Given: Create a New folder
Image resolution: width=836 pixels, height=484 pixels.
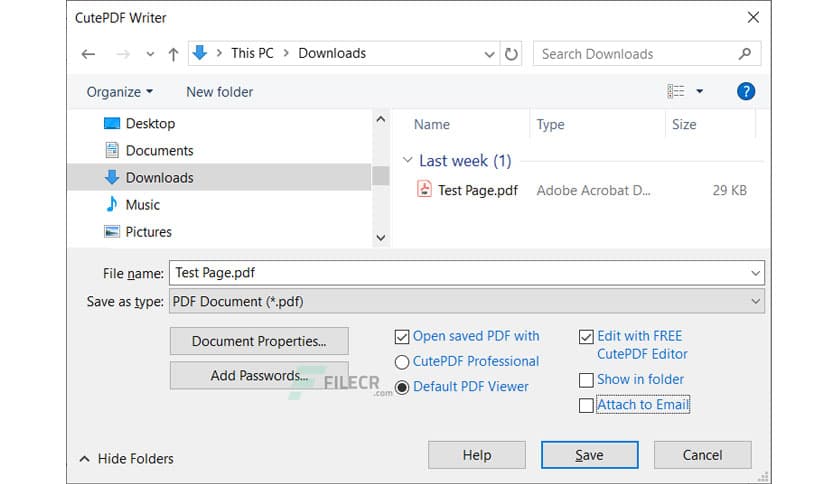Looking at the screenshot, I should tap(220, 92).
